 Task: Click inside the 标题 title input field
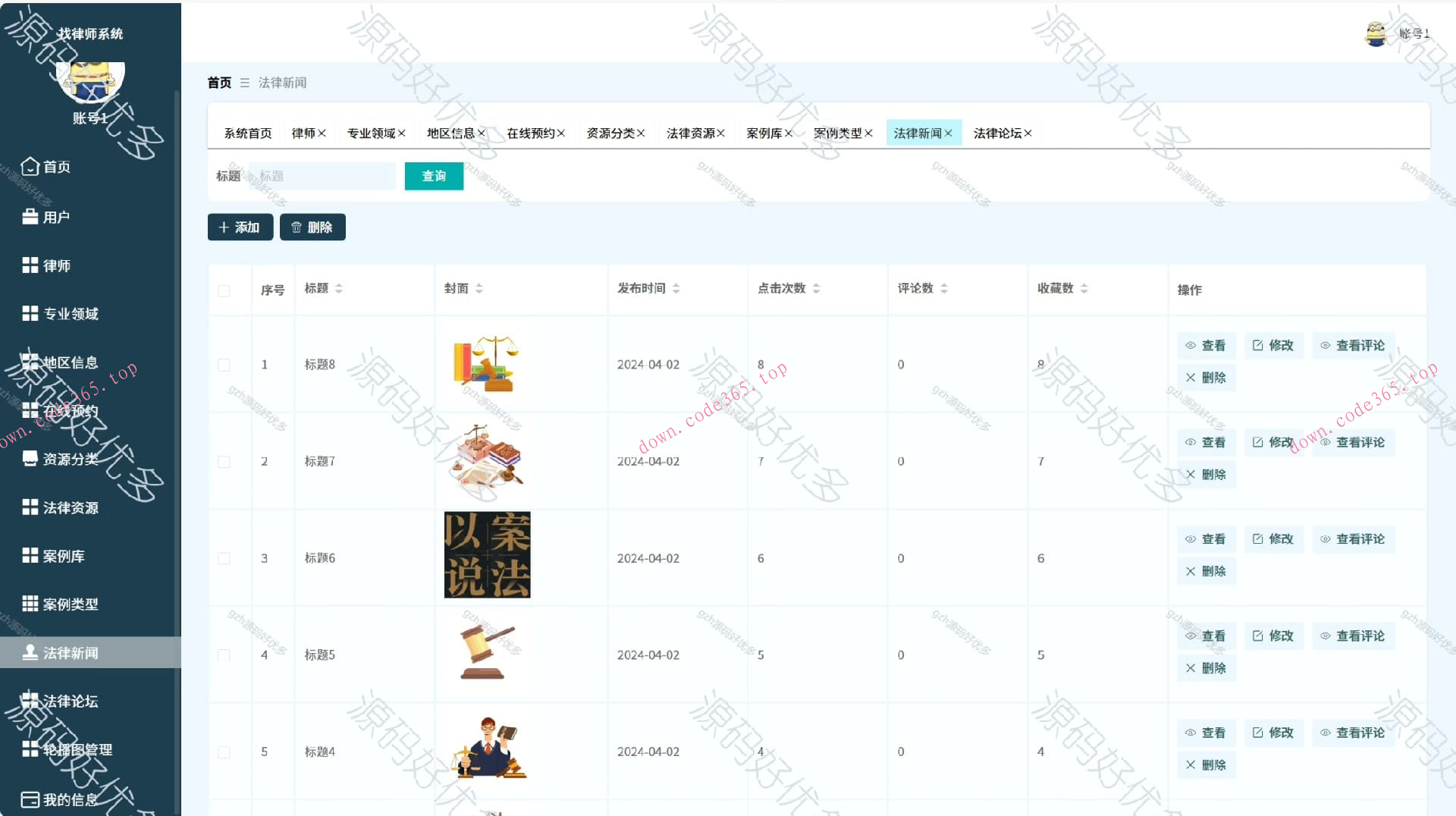[x=322, y=175]
